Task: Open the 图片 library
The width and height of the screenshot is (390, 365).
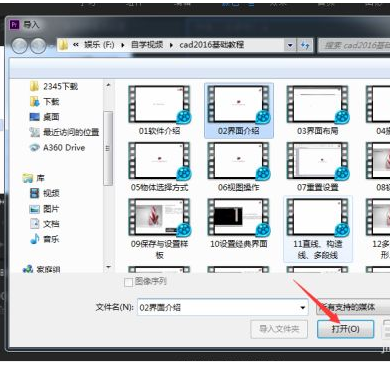Action: pyautogui.click(x=45, y=209)
